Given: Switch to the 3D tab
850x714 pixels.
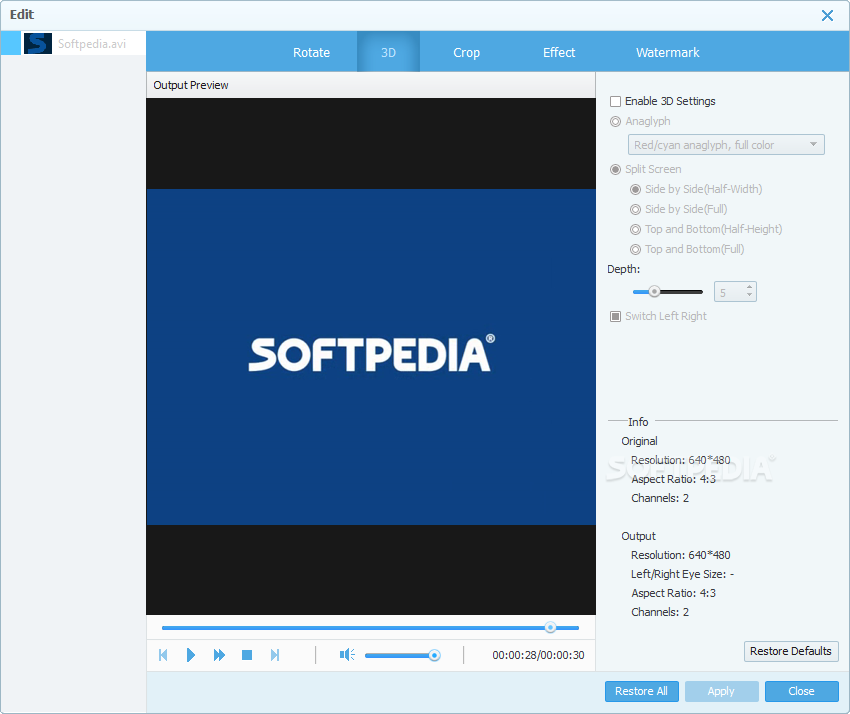Looking at the screenshot, I should 388,53.
